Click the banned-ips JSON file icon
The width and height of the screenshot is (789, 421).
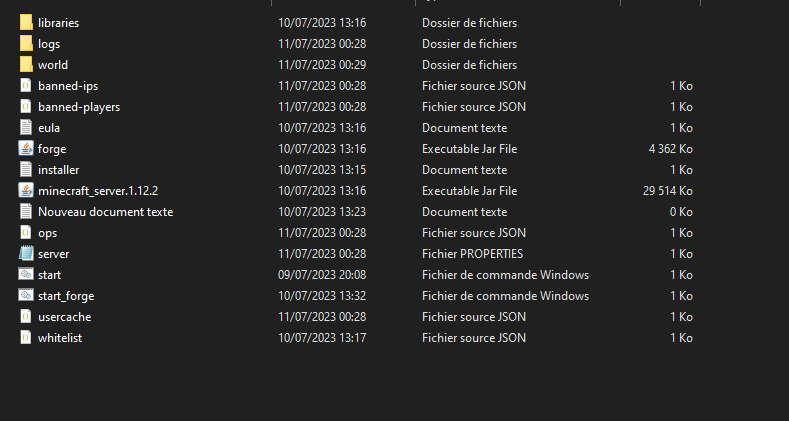pos(26,85)
